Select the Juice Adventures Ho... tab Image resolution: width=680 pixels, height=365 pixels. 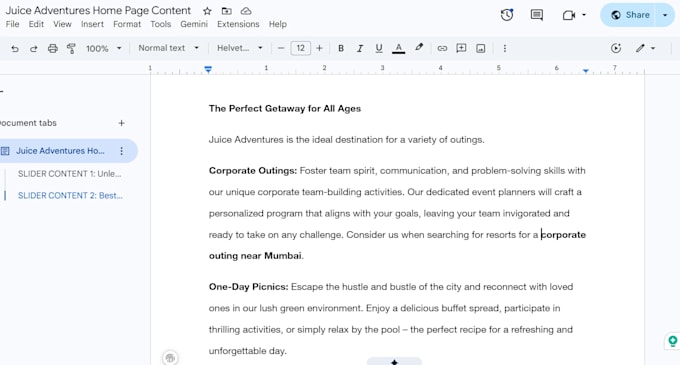(x=60, y=151)
